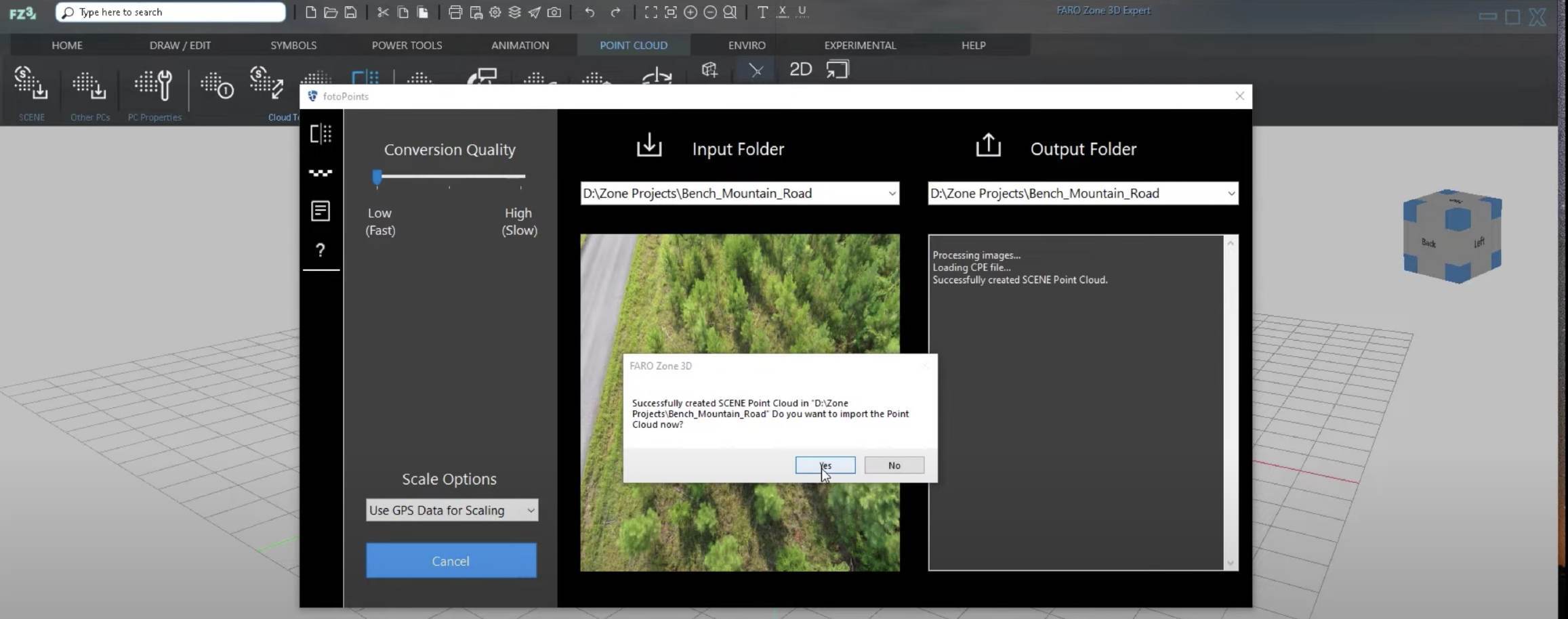Open the HOME ribbon tab
Image resolution: width=1568 pixels, height=619 pixels.
click(67, 45)
